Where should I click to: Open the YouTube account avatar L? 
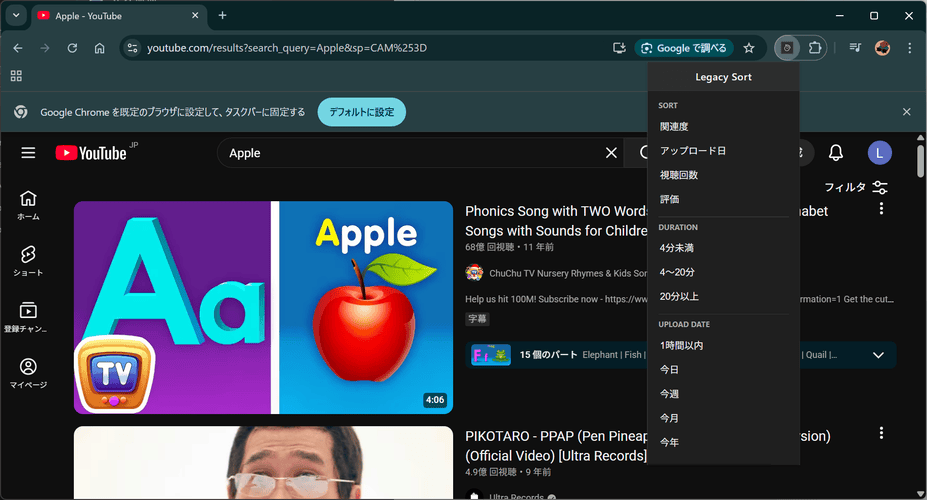click(880, 153)
